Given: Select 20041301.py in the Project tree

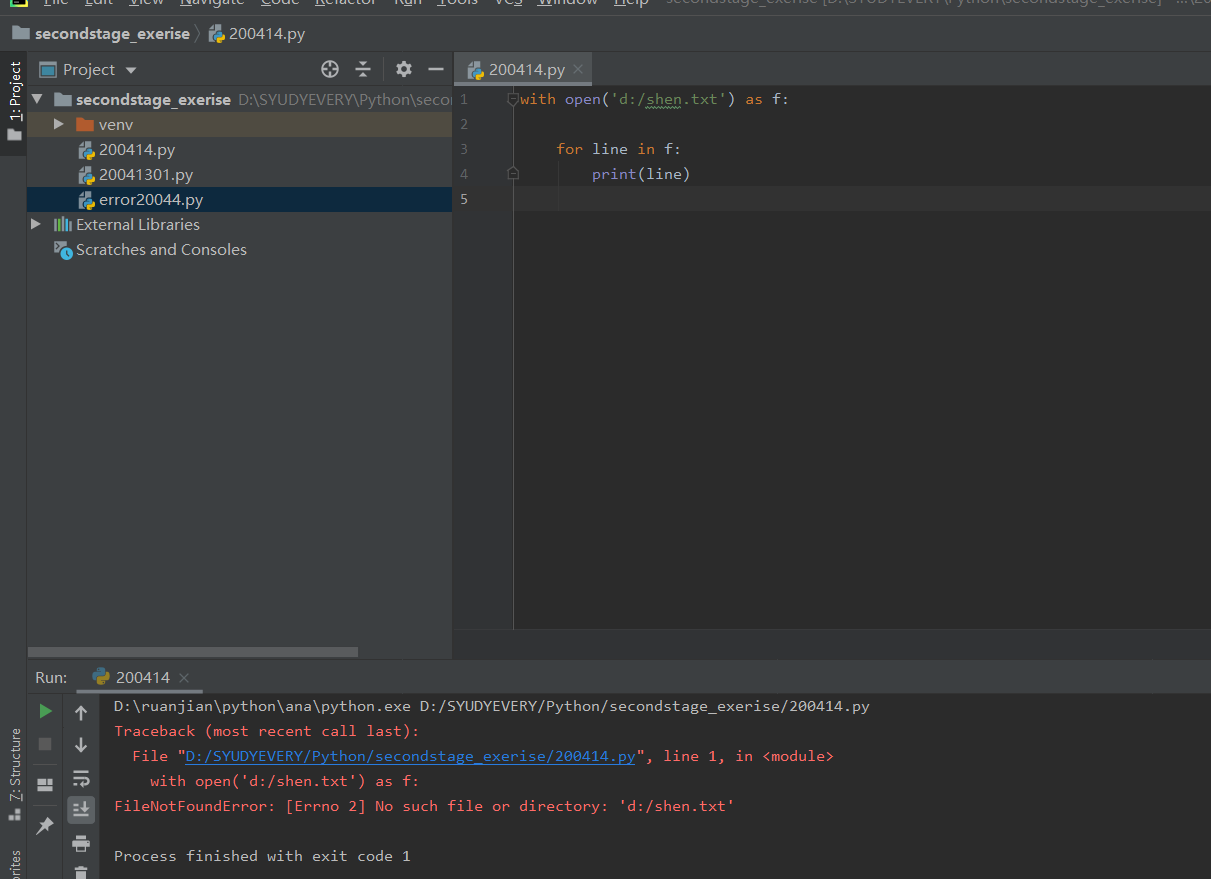Looking at the screenshot, I should pyautogui.click(x=146, y=174).
